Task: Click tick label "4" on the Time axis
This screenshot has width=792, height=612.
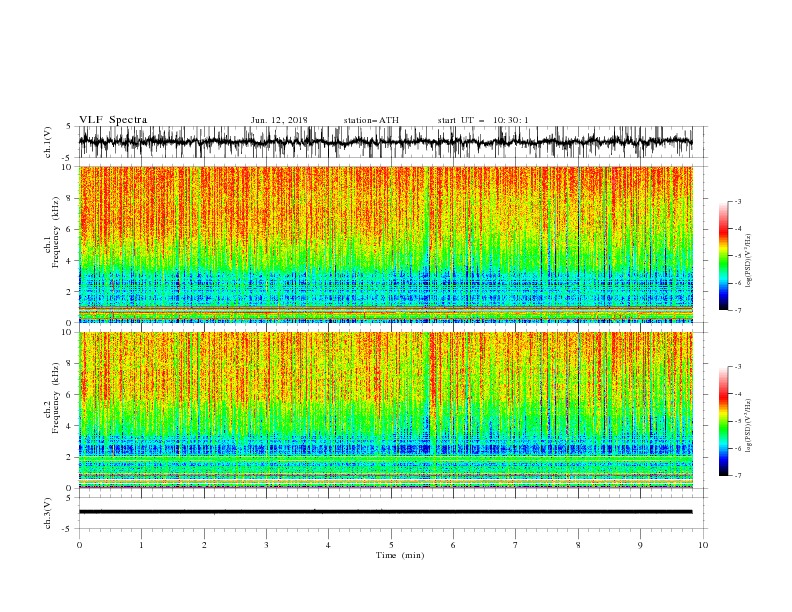Action: [x=328, y=545]
